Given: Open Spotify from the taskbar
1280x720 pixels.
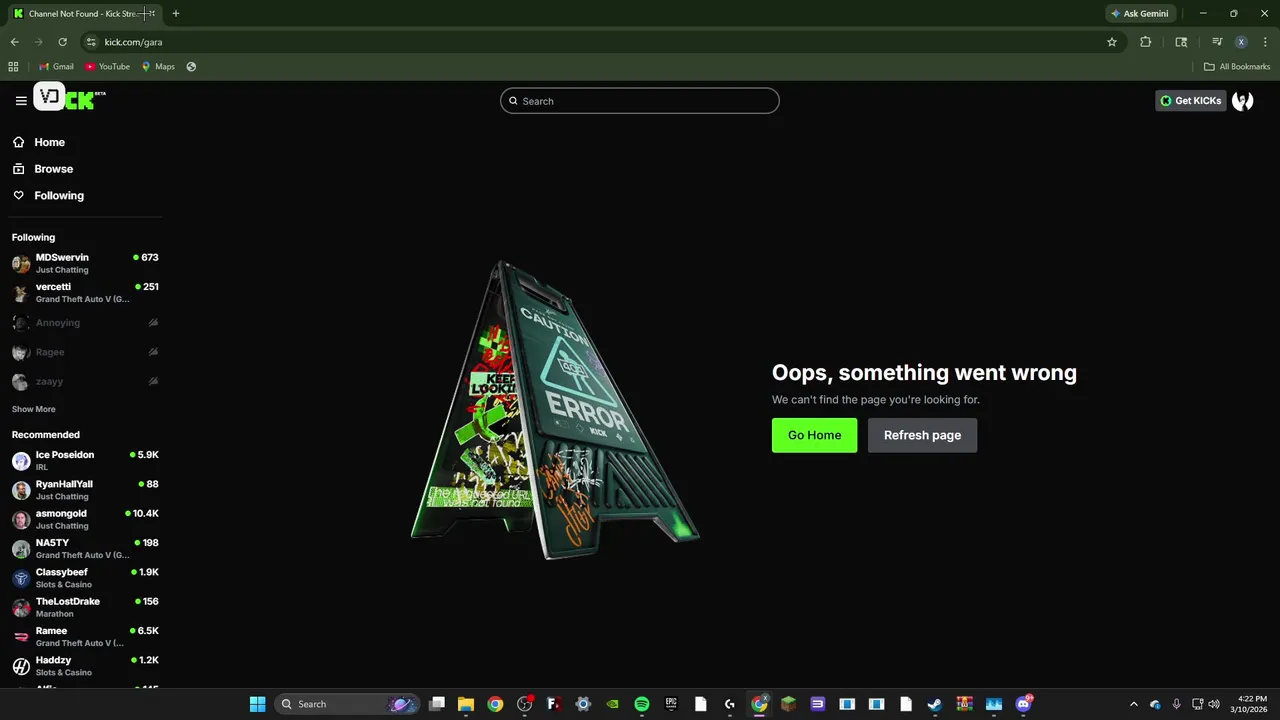Looking at the screenshot, I should point(642,704).
